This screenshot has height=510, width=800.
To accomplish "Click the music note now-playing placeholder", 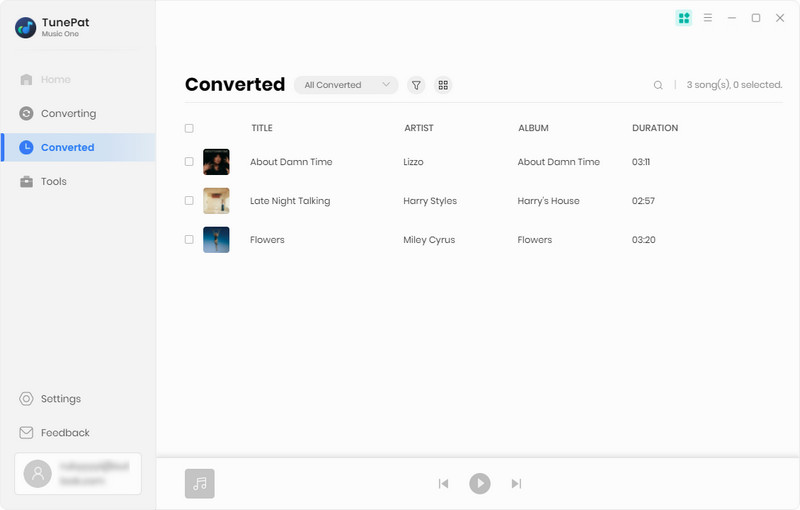I will pos(199,483).
